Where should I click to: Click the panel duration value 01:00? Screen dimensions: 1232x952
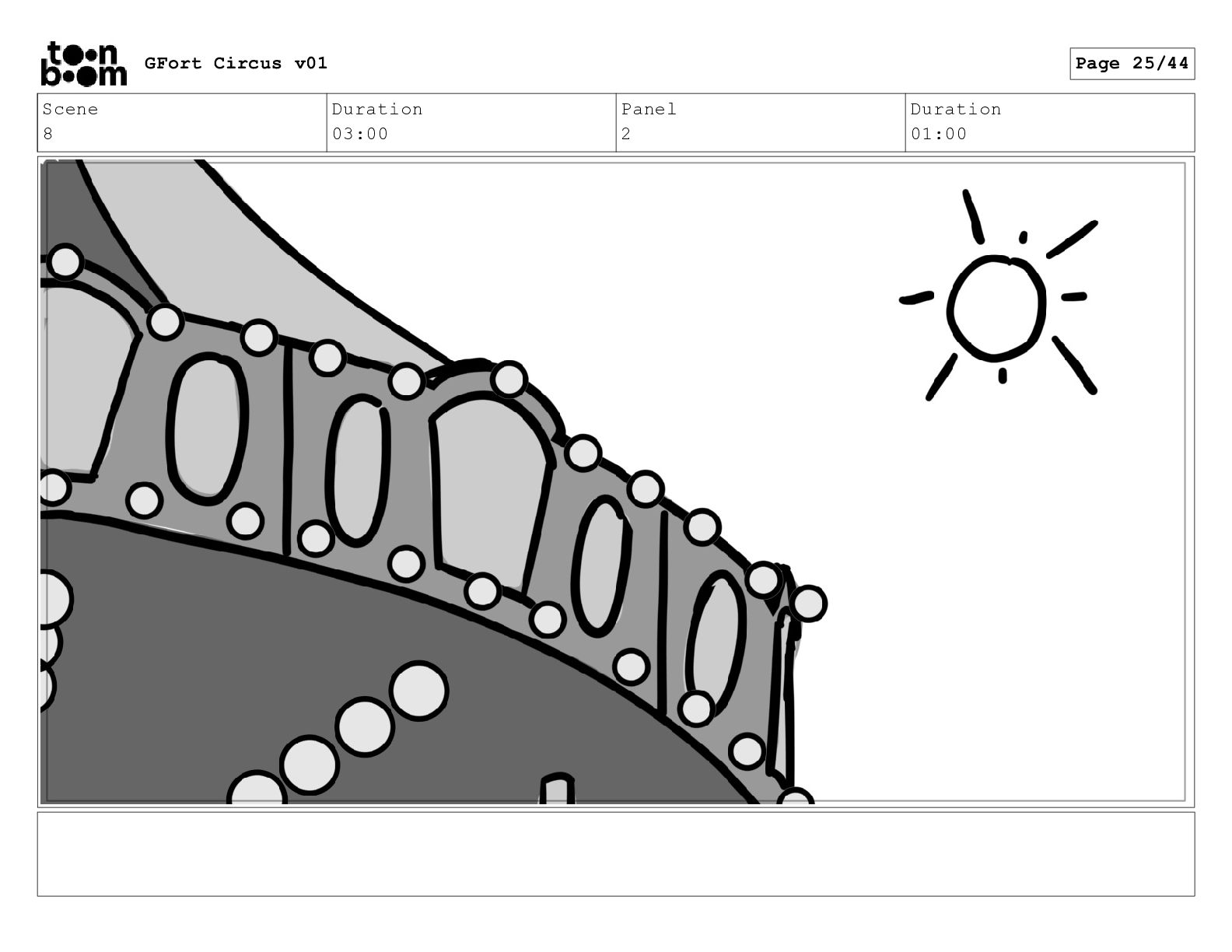(939, 134)
